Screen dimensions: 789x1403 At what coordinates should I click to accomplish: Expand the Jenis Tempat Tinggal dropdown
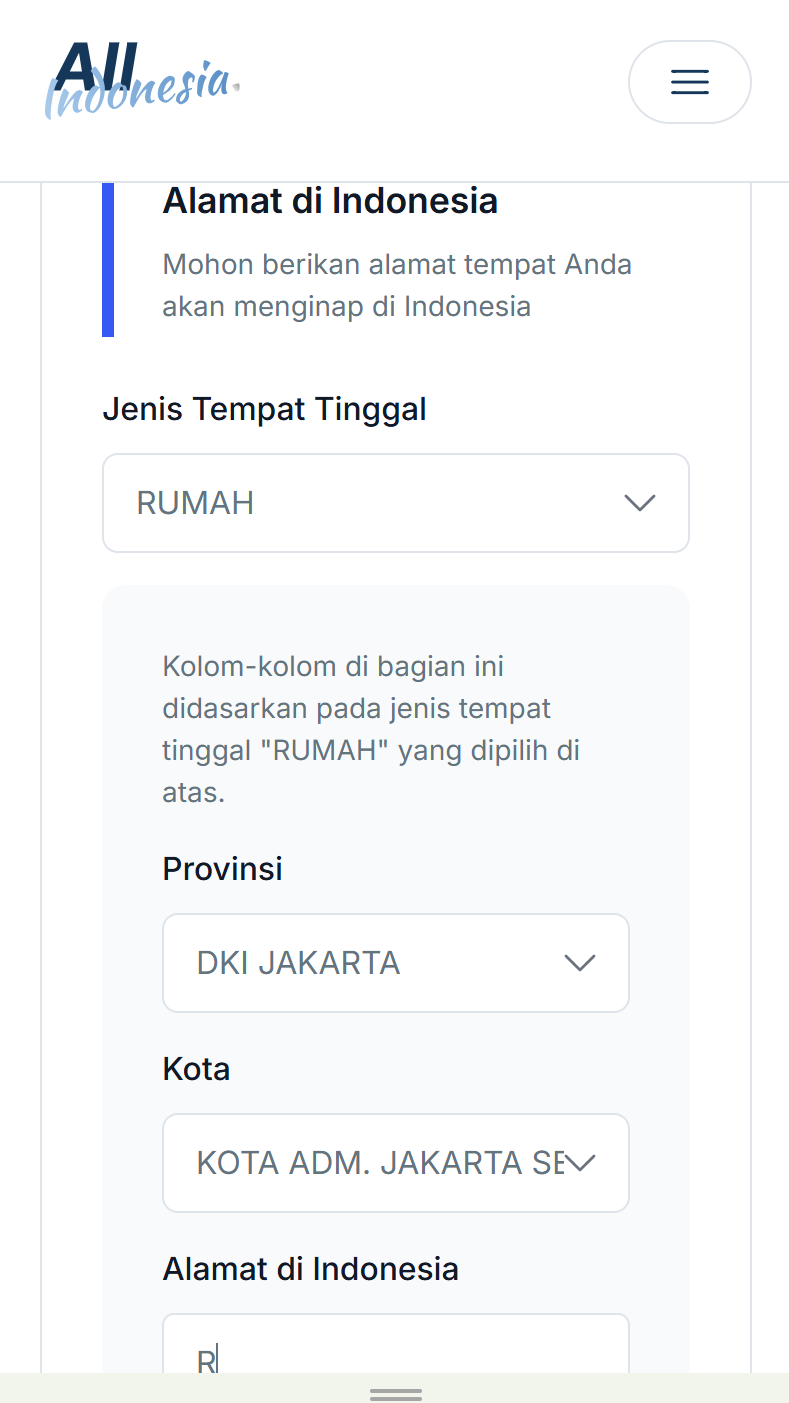[x=395, y=503]
